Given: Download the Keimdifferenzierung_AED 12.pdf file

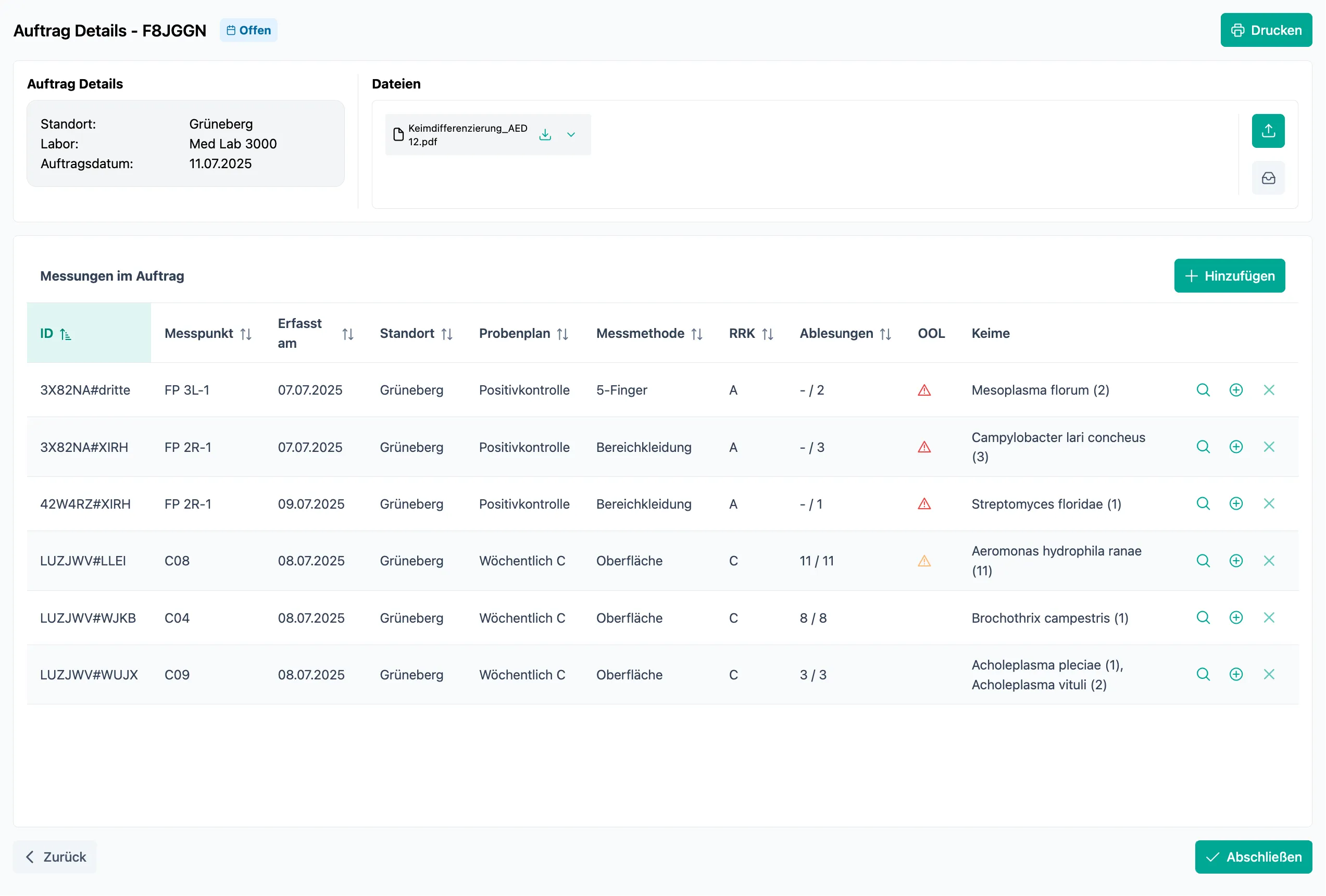Looking at the screenshot, I should (545, 135).
